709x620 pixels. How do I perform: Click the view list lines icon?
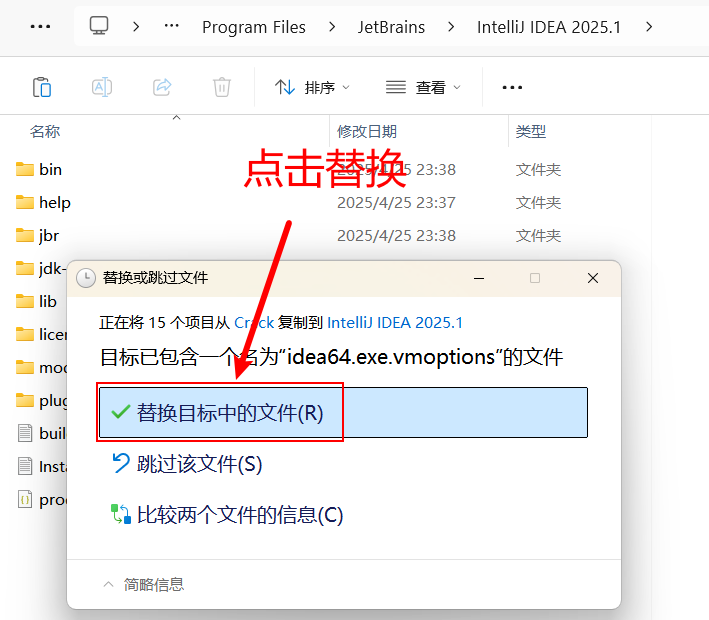(x=396, y=87)
